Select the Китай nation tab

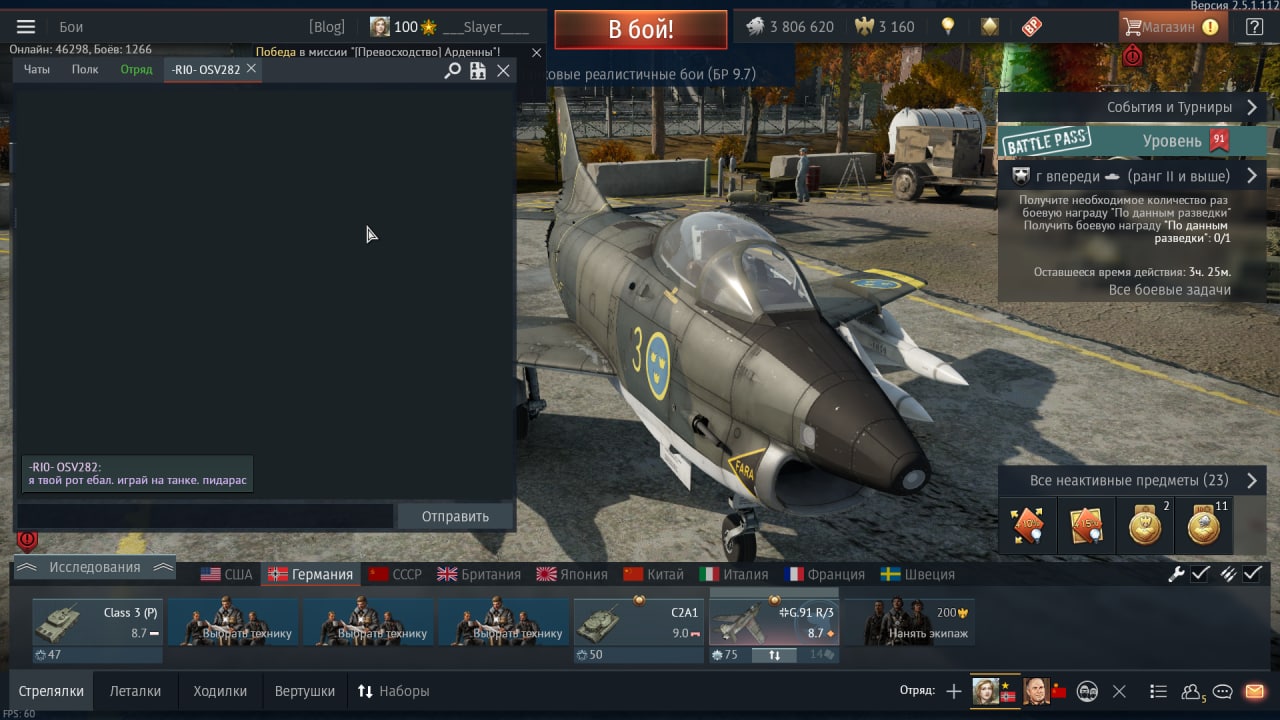(654, 574)
